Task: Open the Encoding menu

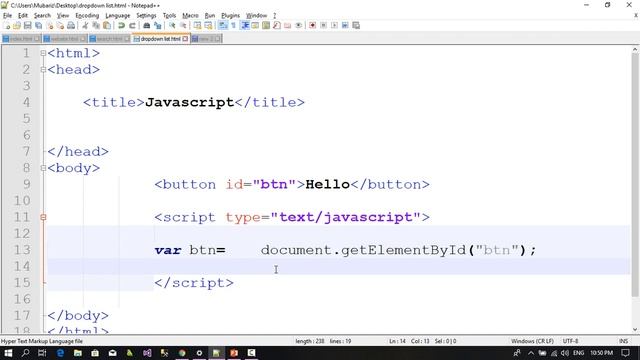Action: coord(87,16)
